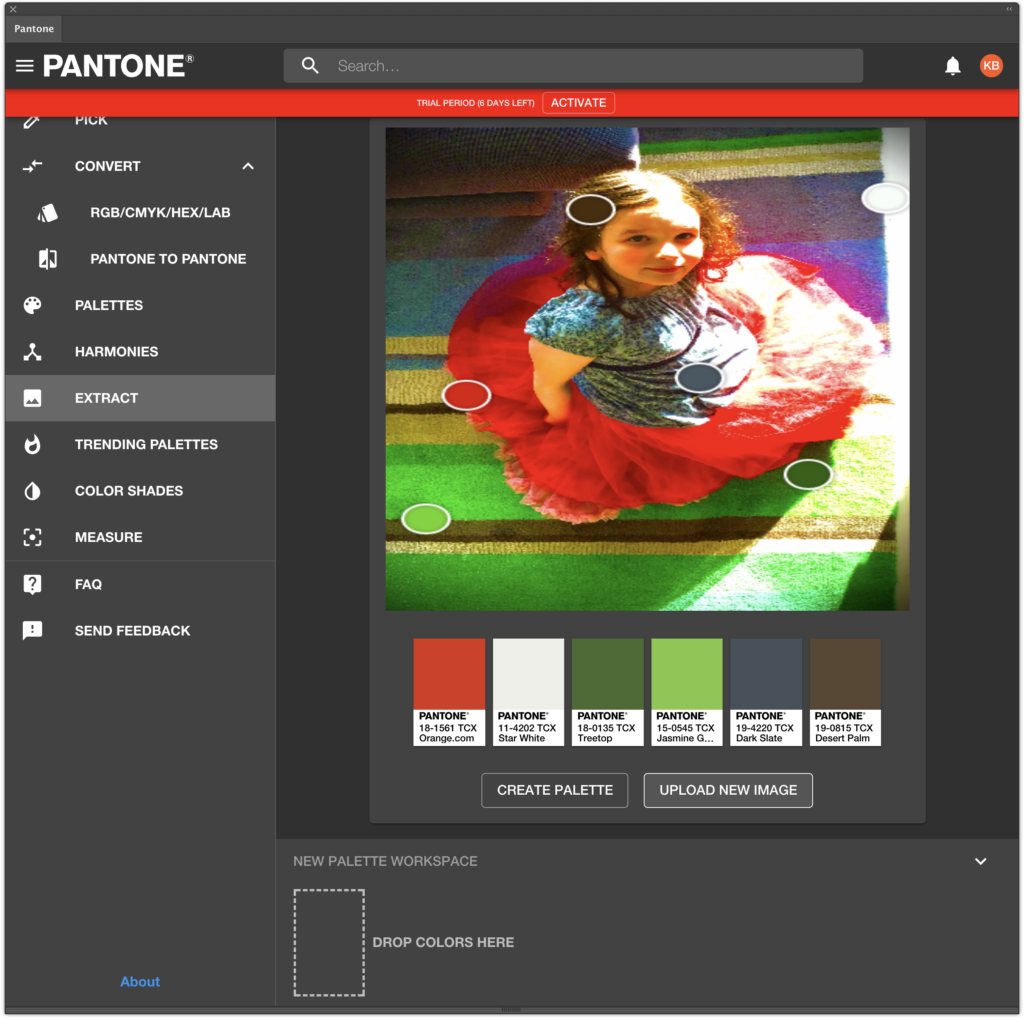The image size is (1024, 1022).
Task: Select the 11-4202 TCX Star White swatch
Action: point(528,692)
